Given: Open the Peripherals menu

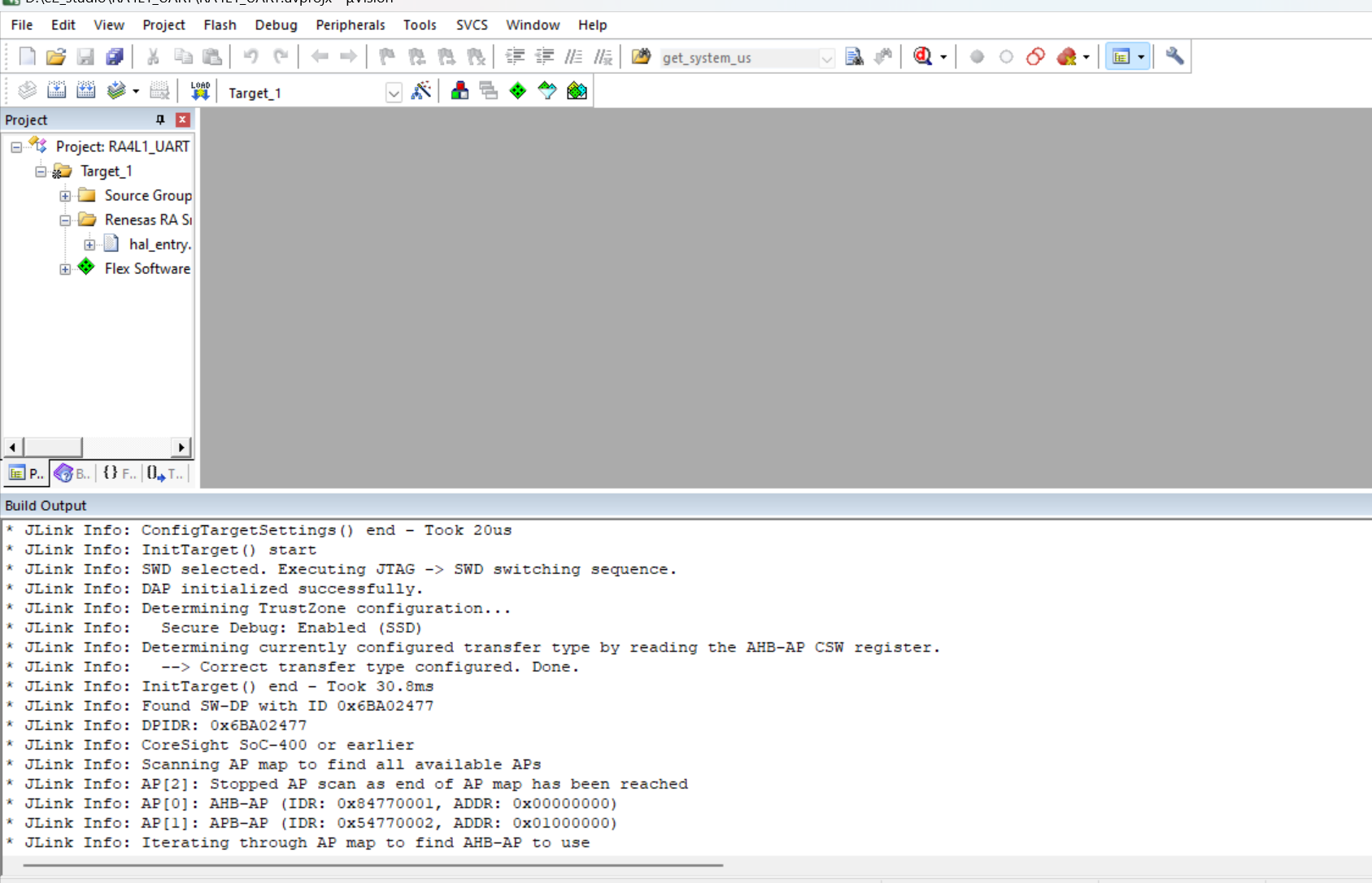Looking at the screenshot, I should click(x=351, y=25).
